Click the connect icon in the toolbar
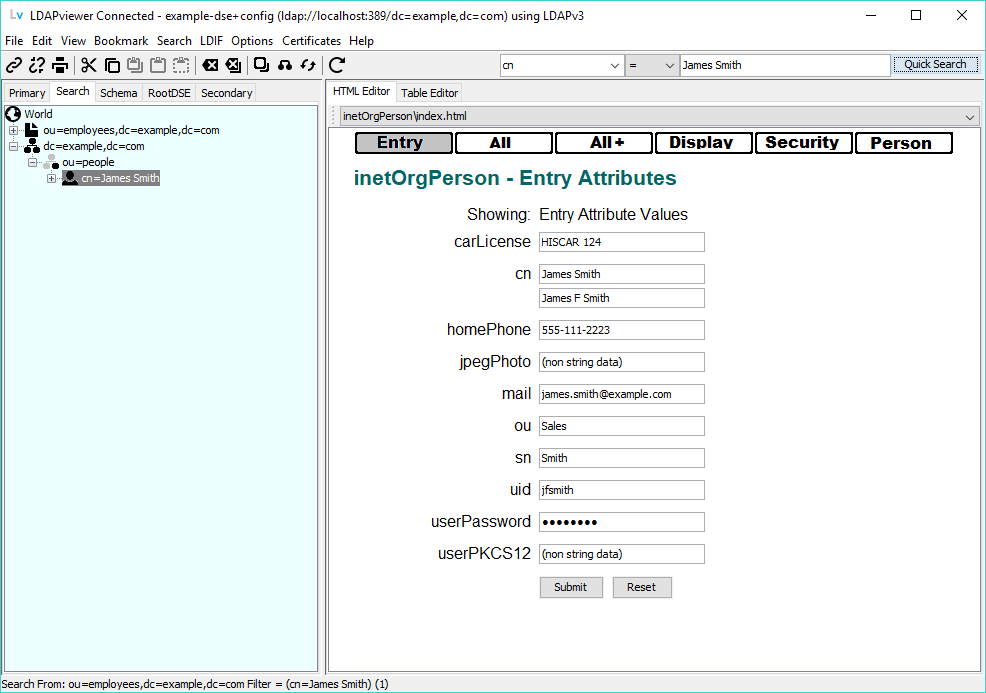This screenshot has width=986, height=693. point(13,65)
